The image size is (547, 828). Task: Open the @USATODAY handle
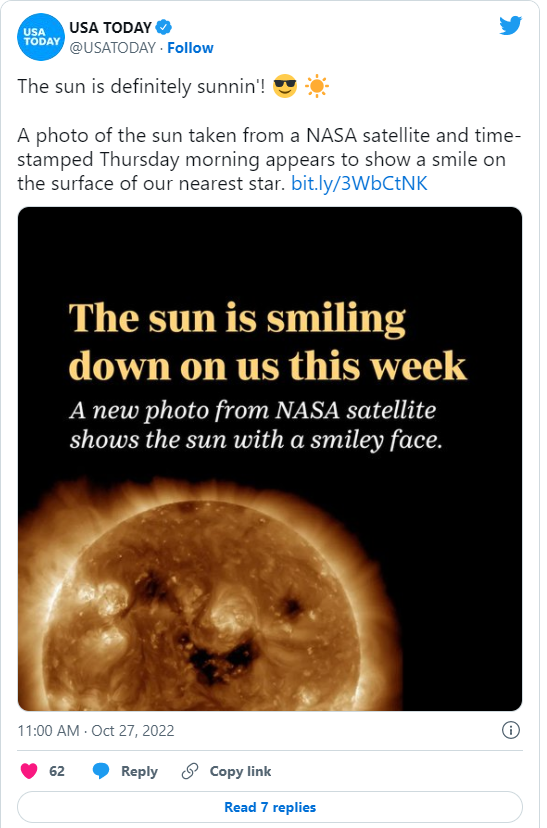pyautogui.click(x=112, y=48)
